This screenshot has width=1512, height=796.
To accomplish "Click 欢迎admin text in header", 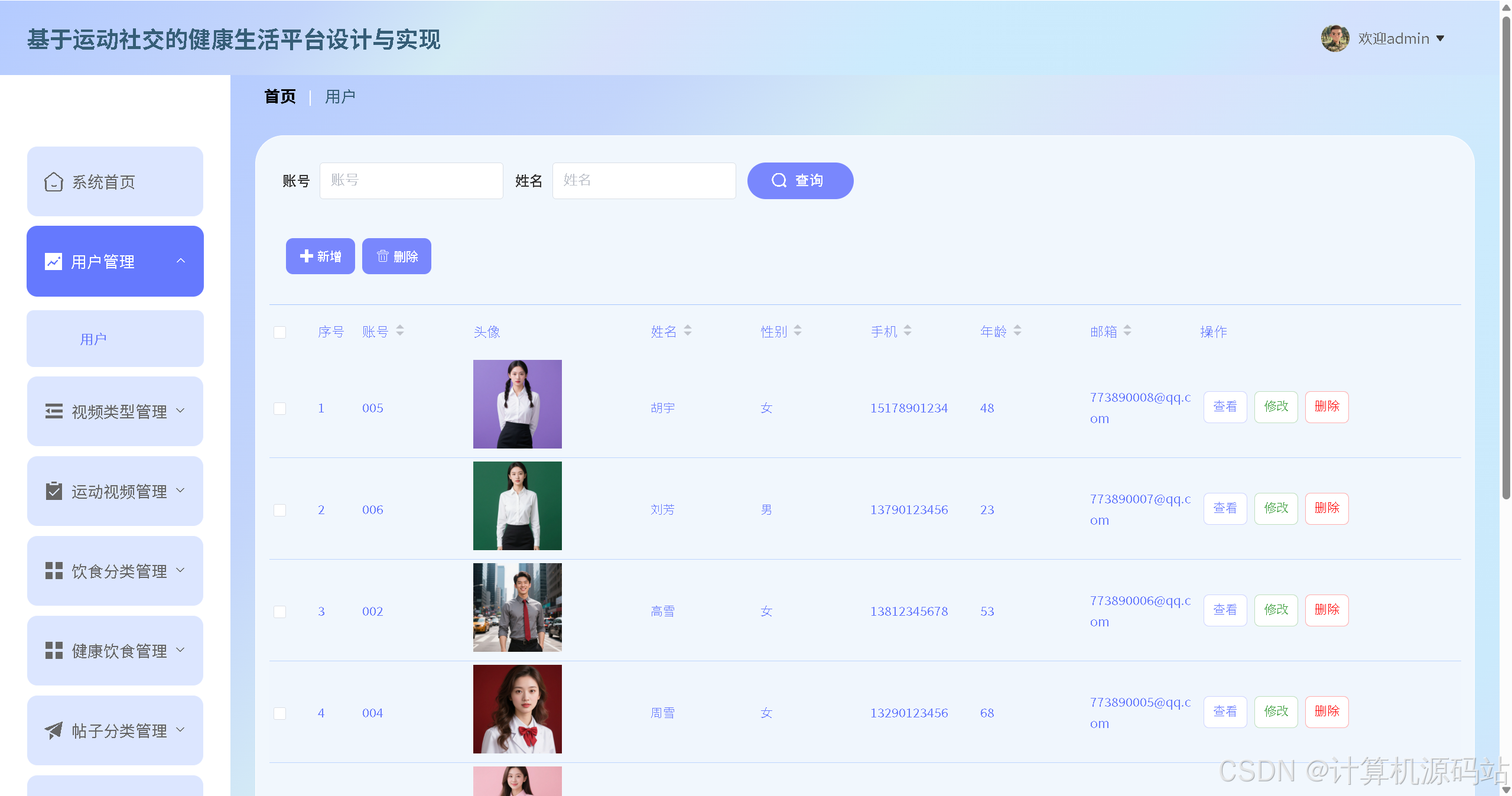I will pyautogui.click(x=1393, y=38).
